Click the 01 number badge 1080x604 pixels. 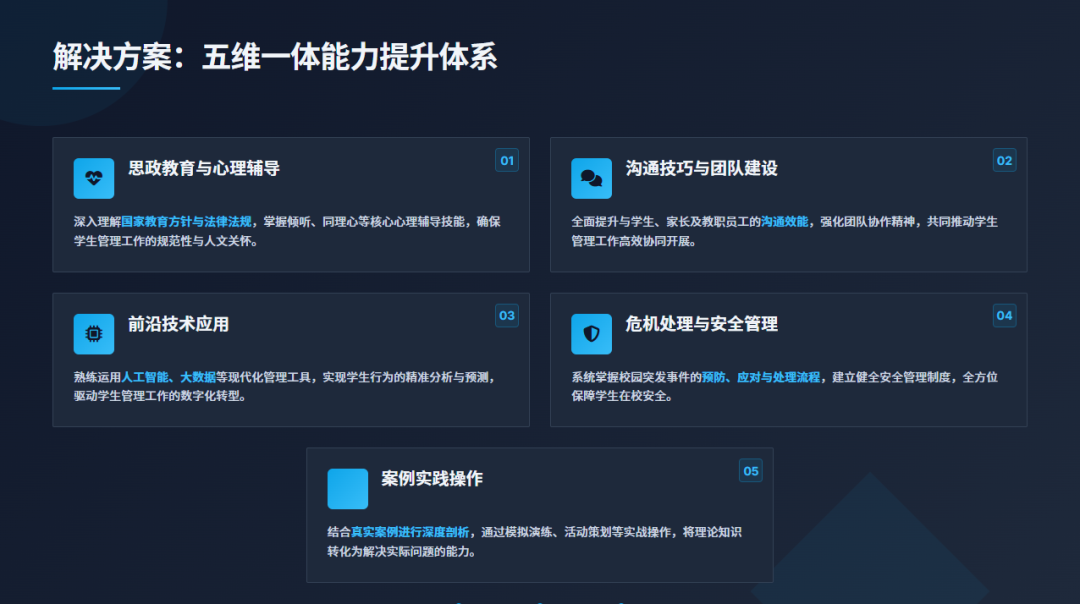coord(505,160)
